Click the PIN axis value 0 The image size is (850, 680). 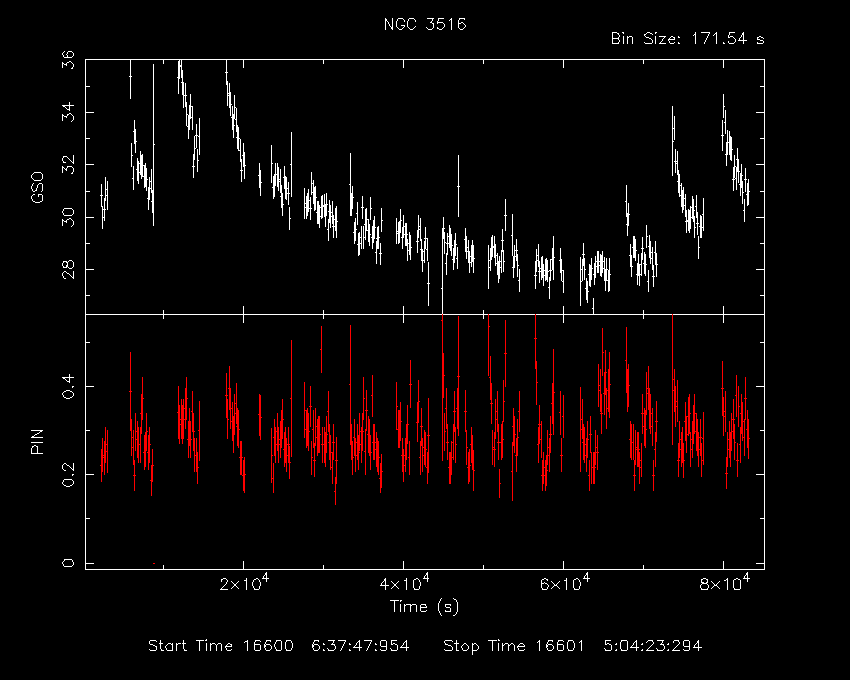click(x=68, y=563)
